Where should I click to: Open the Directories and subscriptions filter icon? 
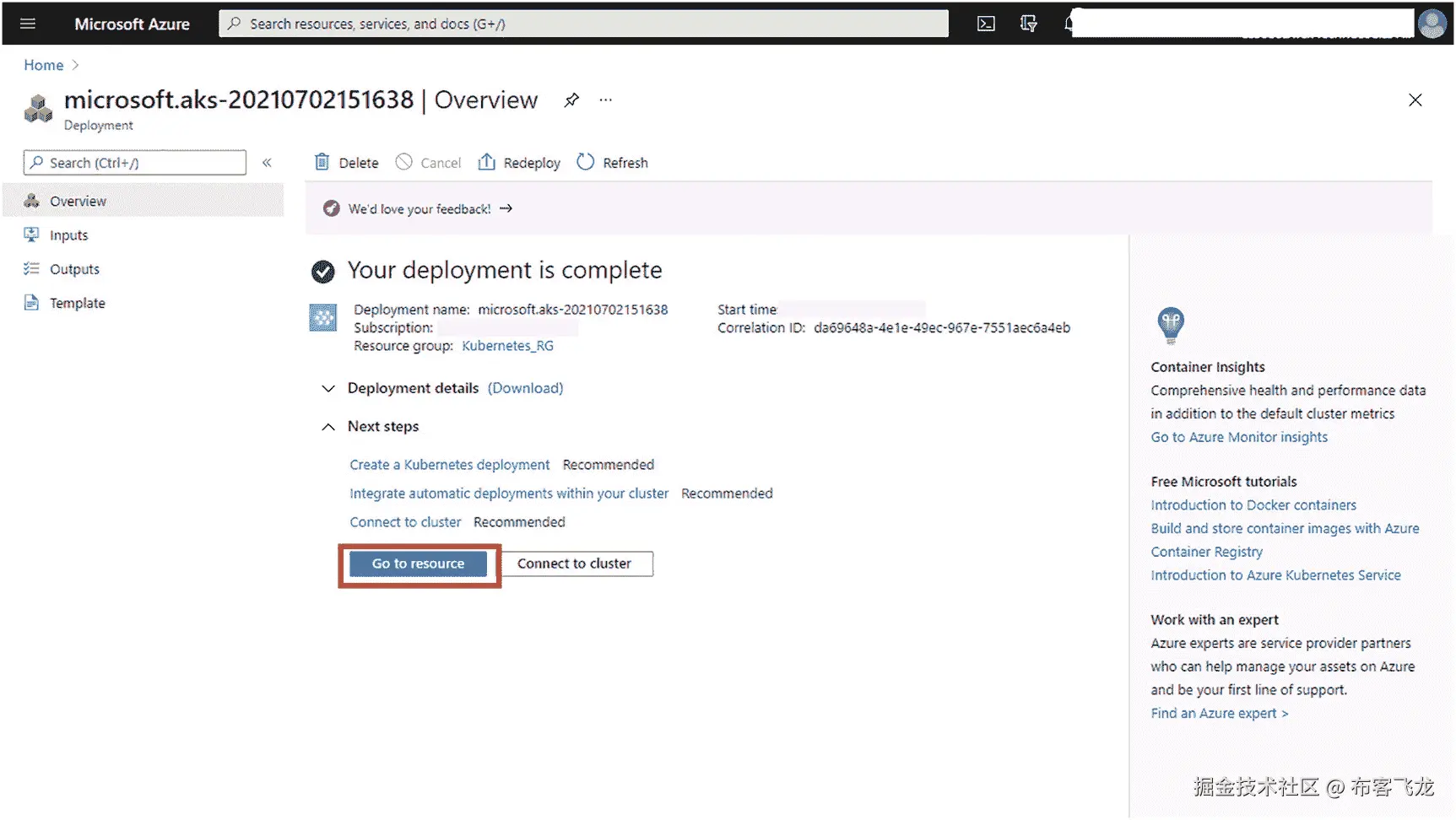tap(1028, 24)
